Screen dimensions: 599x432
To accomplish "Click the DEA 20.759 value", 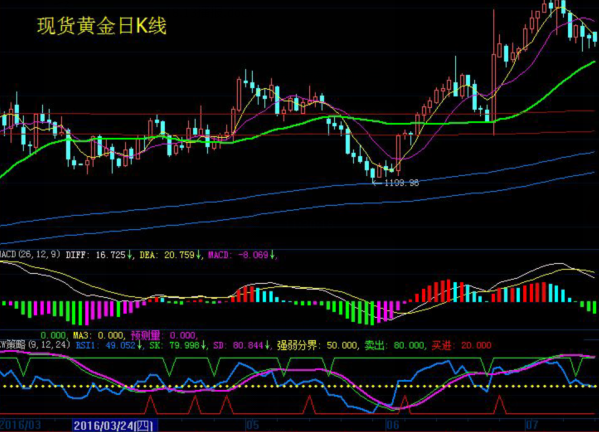I will (x=171, y=255).
